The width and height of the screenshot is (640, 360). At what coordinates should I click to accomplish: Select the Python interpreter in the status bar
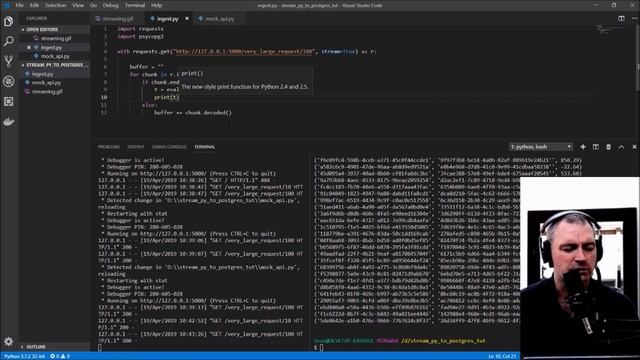click(24, 356)
